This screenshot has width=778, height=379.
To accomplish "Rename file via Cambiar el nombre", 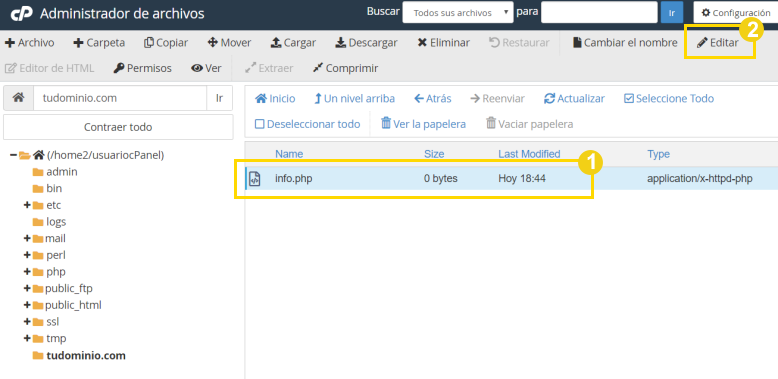I will click(625, 43).
